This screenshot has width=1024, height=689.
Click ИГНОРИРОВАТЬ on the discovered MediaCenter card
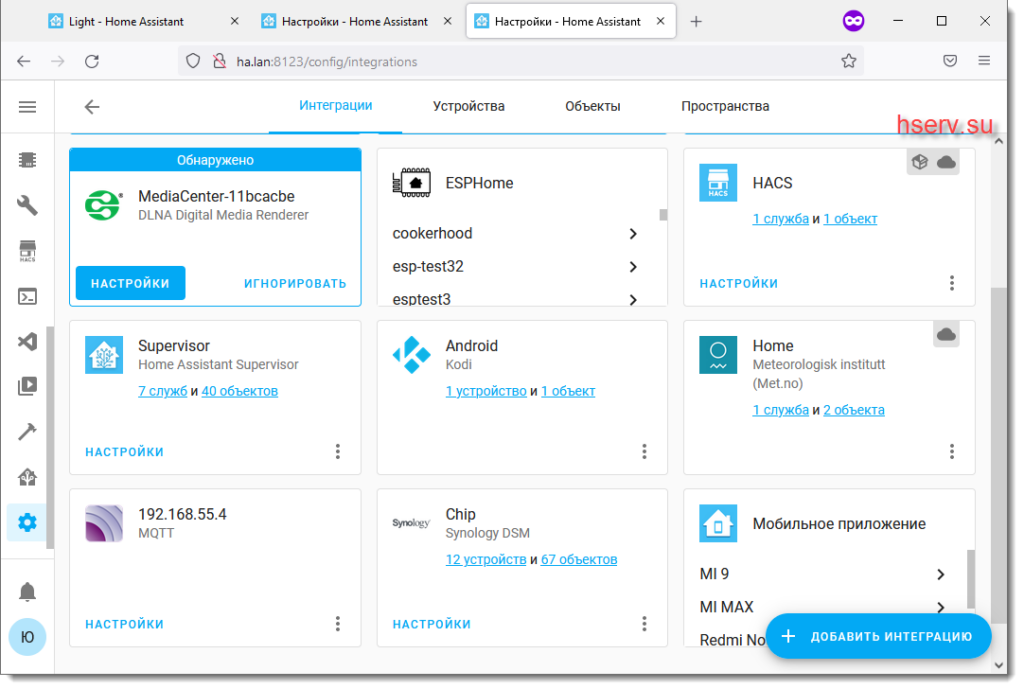[x=295, y=283]
